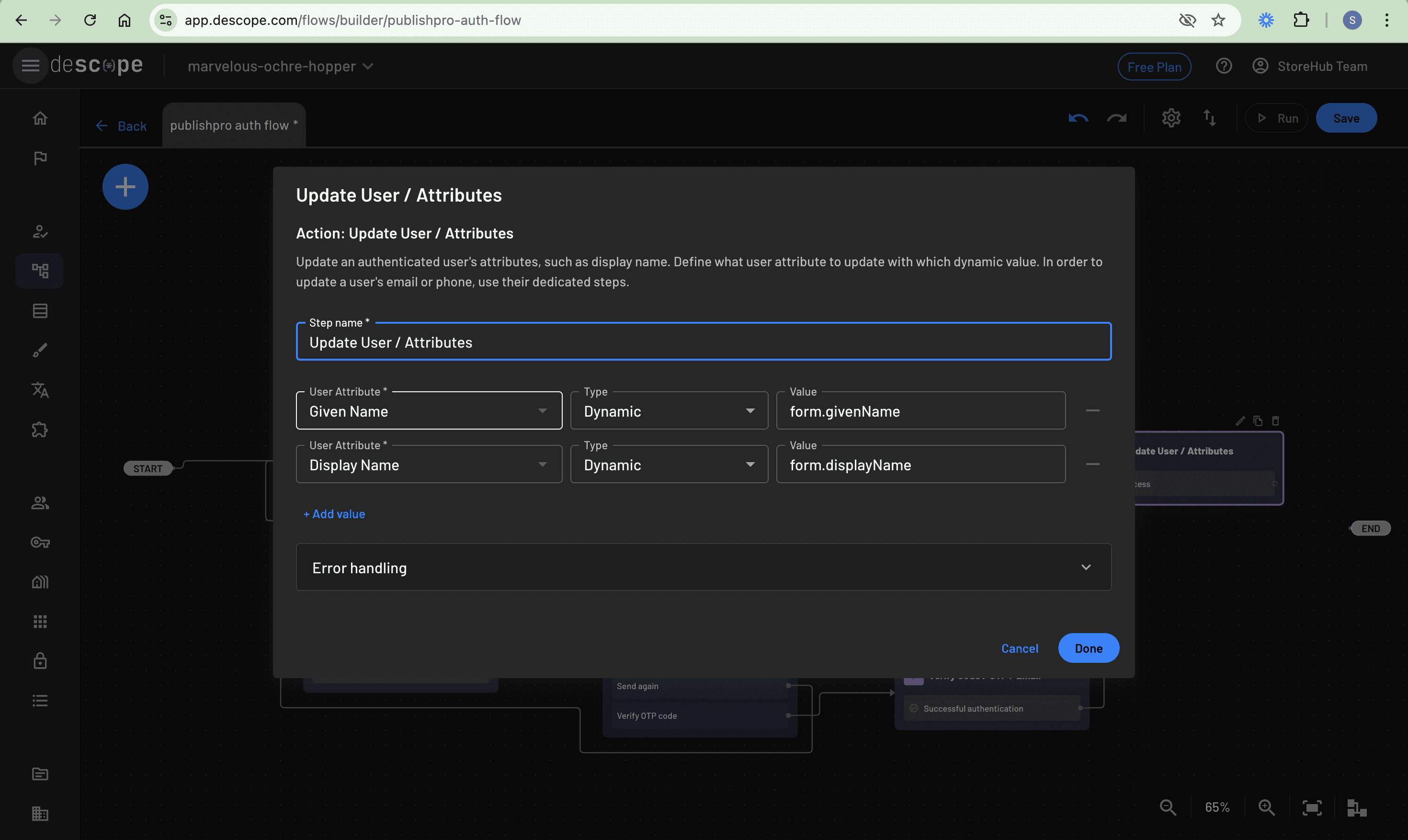Click fit-to-screen canvas icon
This screenshot has width=1408, height=840.
(x=1312, y=807)
